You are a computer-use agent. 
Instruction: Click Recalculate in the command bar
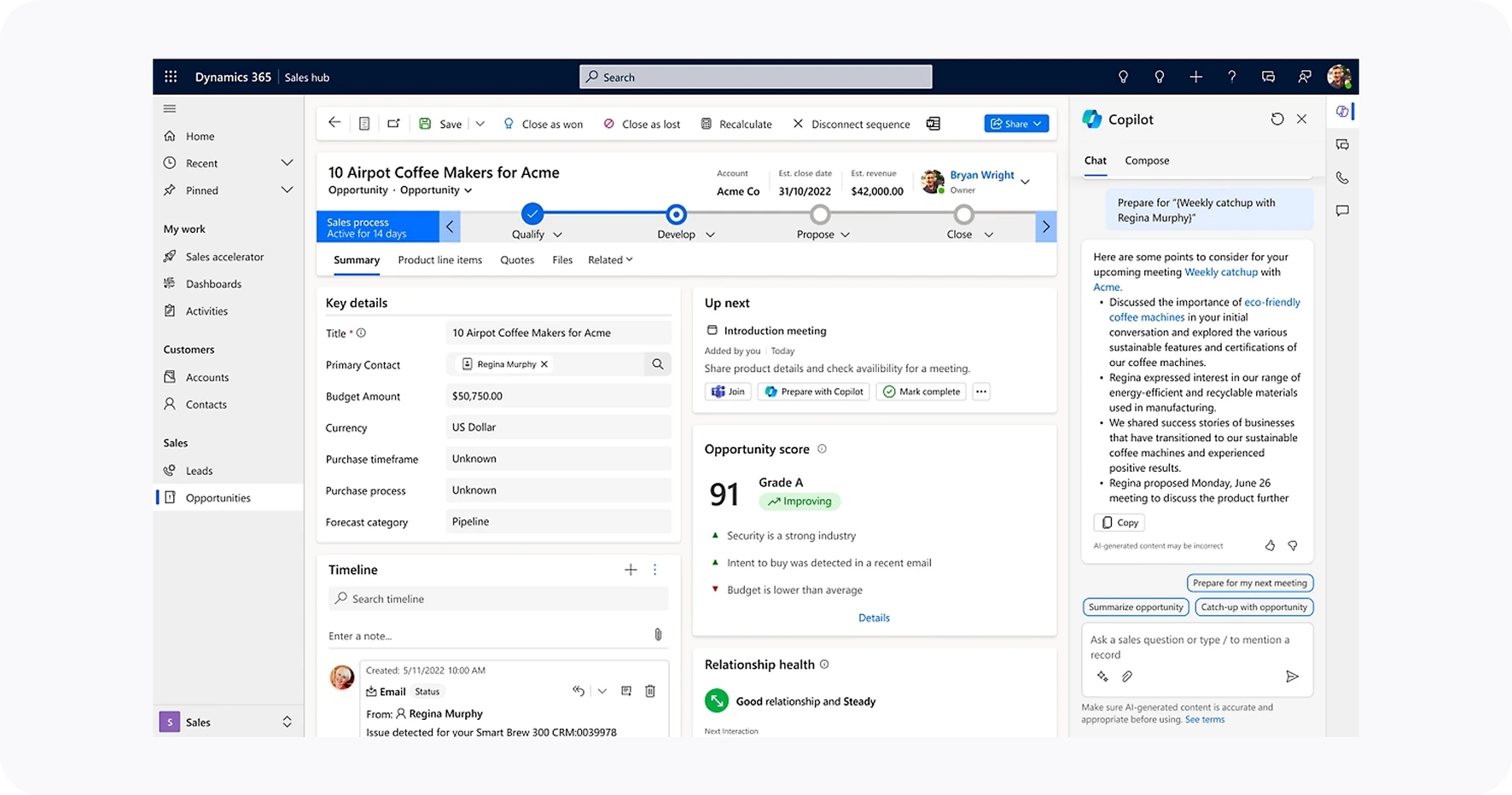pos(736,124)
